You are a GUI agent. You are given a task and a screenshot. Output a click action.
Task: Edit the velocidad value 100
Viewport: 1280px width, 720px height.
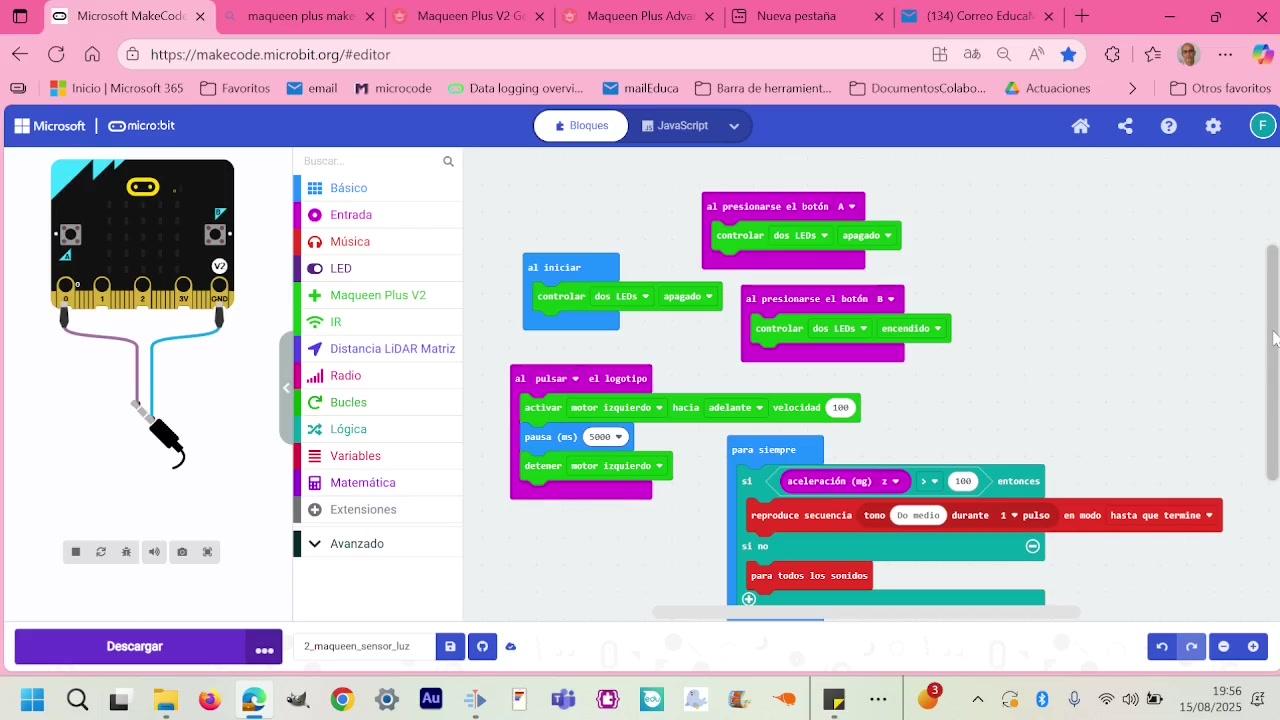(840, 408)
